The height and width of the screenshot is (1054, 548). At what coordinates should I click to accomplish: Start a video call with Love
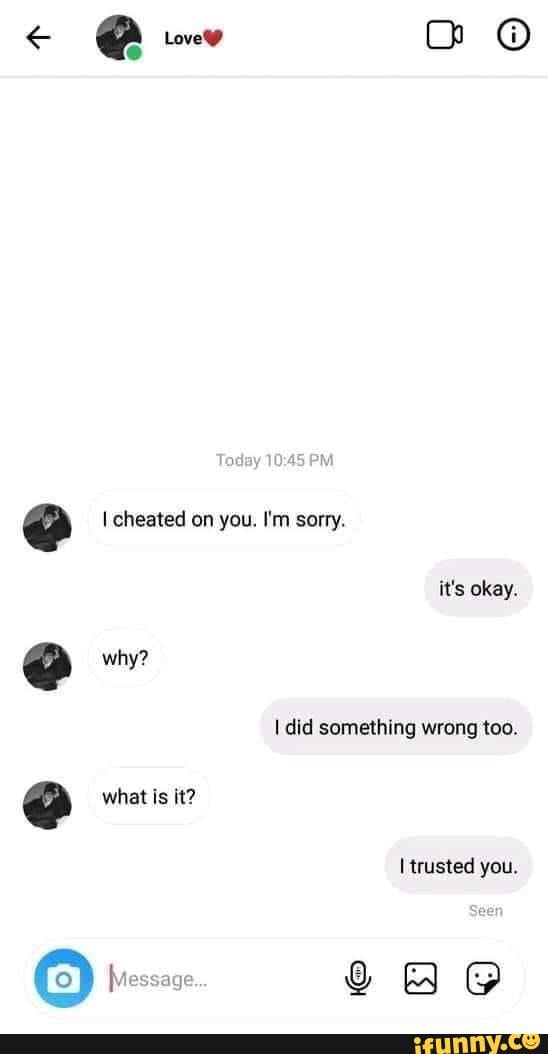coord(444,36)
